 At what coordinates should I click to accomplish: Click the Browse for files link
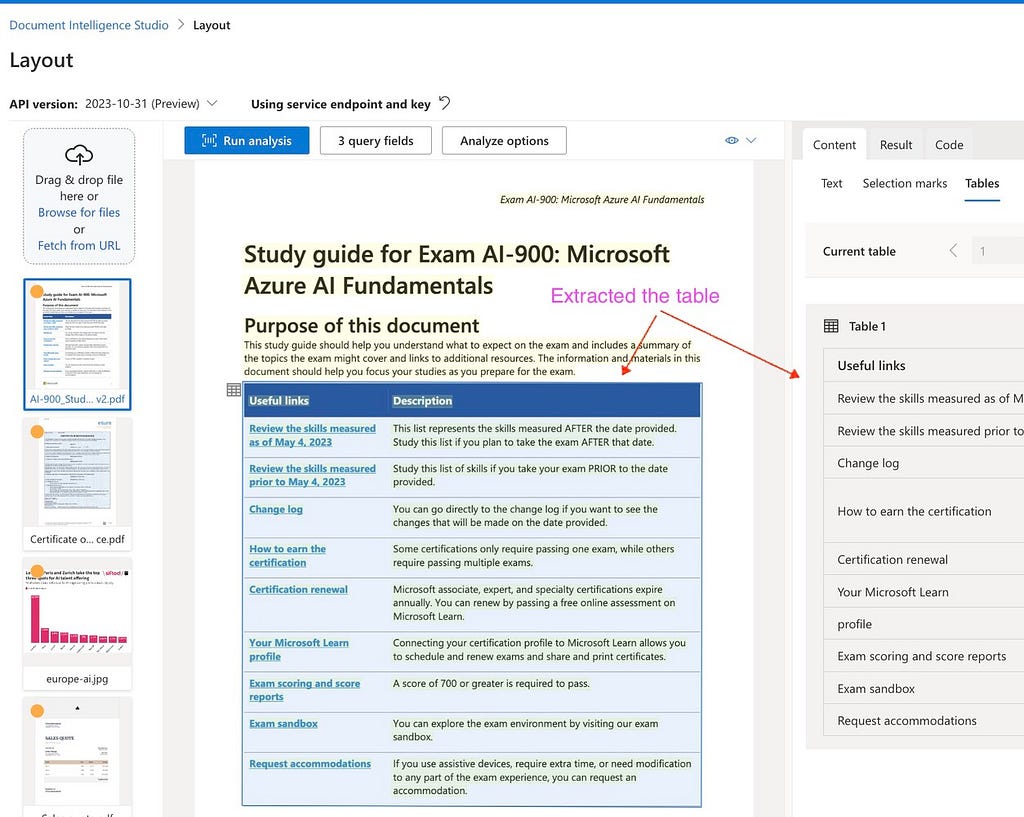[x=79, y=212]
